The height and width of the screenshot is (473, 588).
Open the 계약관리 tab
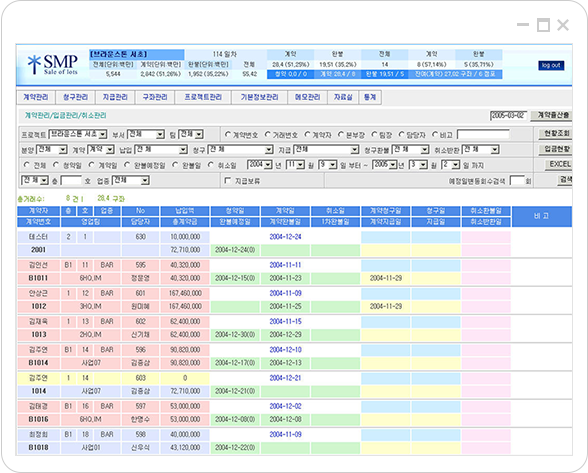point(36,97)
